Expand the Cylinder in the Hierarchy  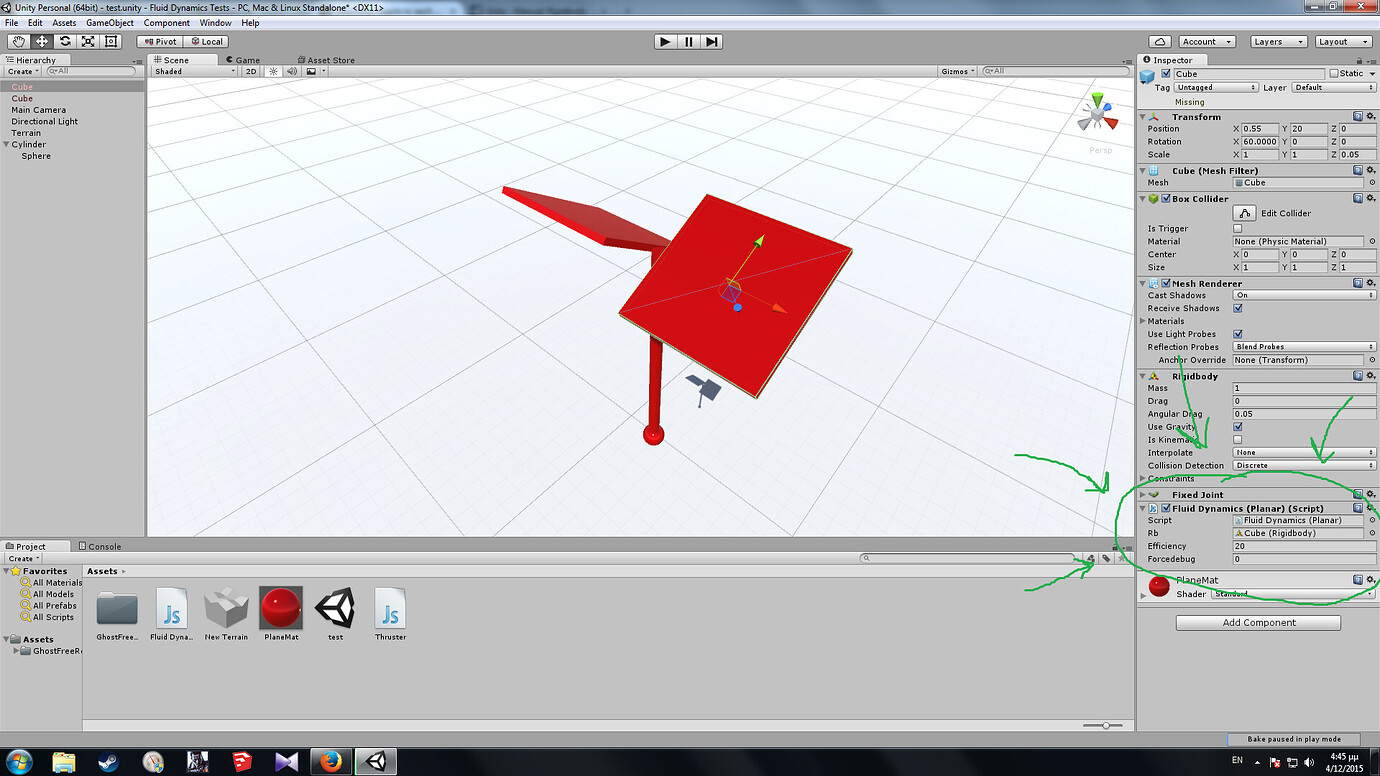(x=7, y=143)
